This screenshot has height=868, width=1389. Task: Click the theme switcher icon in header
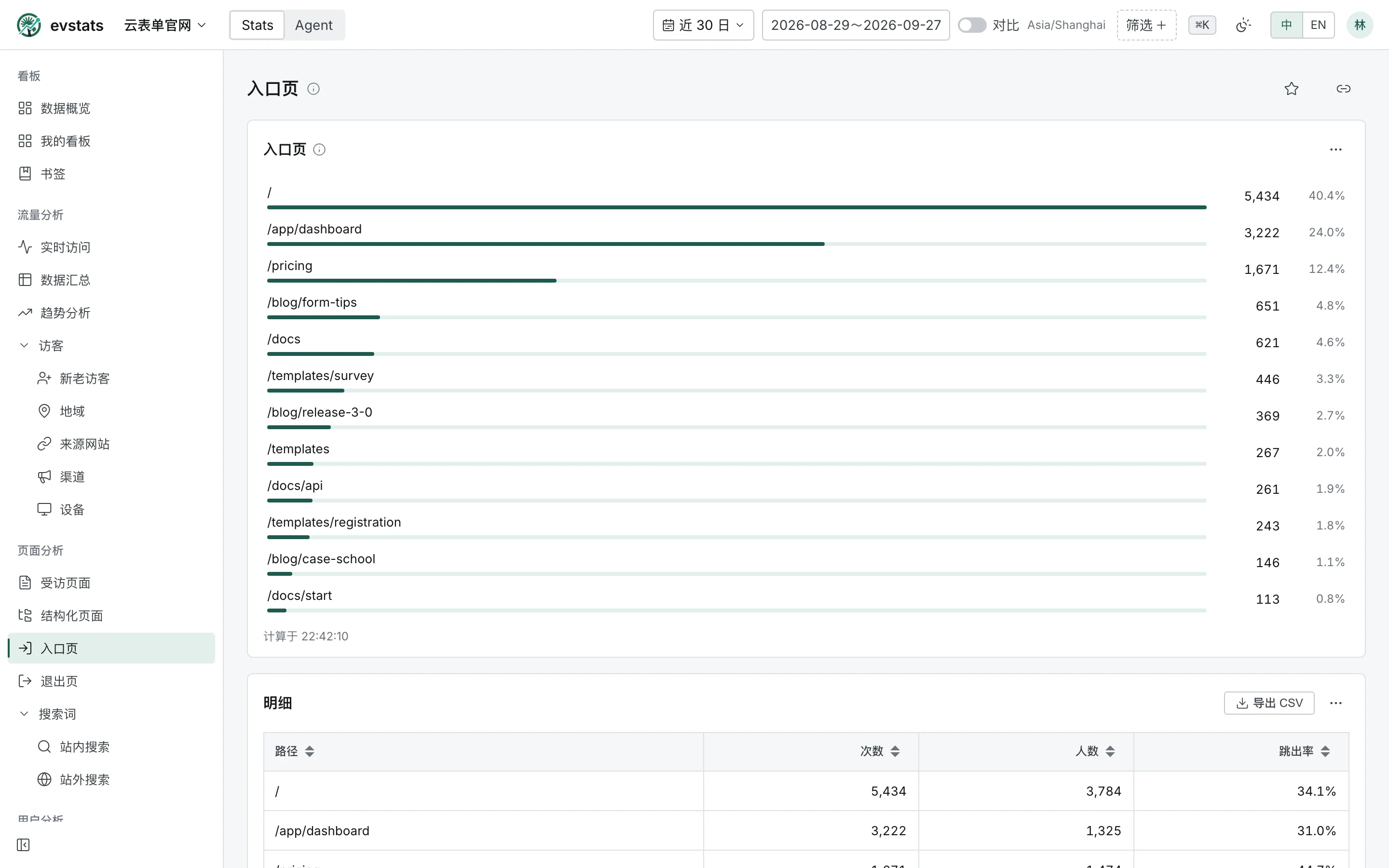(1243, 25)
